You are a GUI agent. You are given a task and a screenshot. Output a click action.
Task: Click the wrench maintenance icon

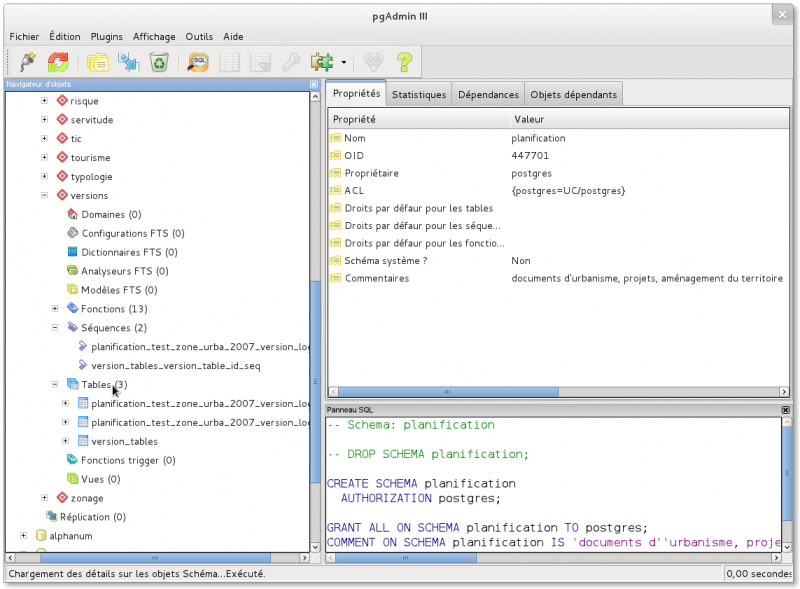pos(291,62)
